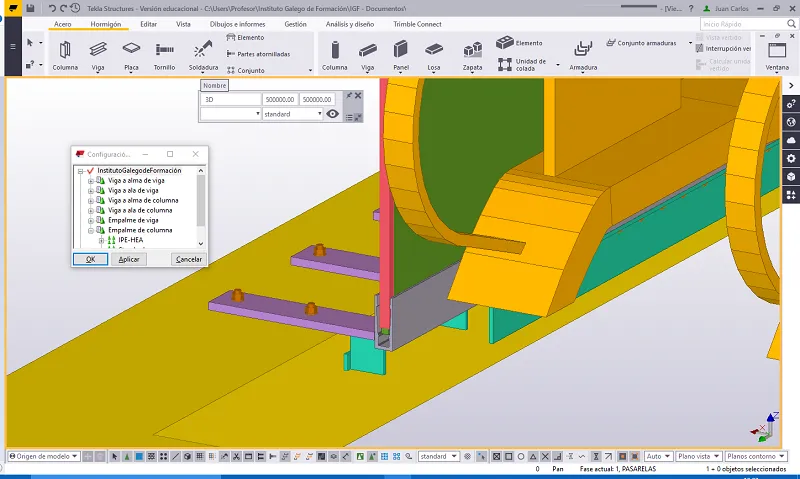The height and width of the screenshot is (479, 800).
Task: Open the Planos contorno dropdown
Action: click(755, 456)
